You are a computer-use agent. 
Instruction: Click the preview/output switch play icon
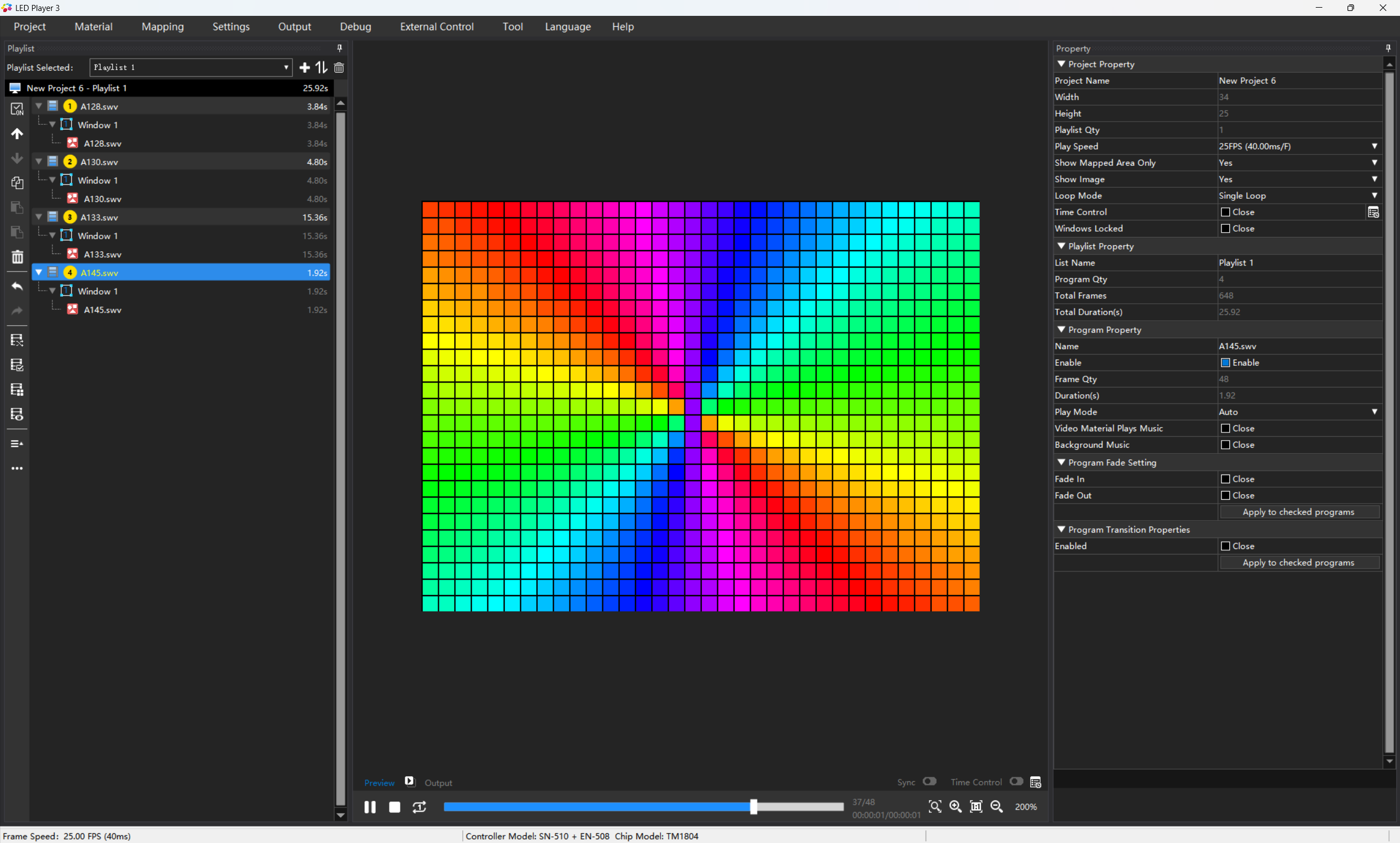[409, 782]
